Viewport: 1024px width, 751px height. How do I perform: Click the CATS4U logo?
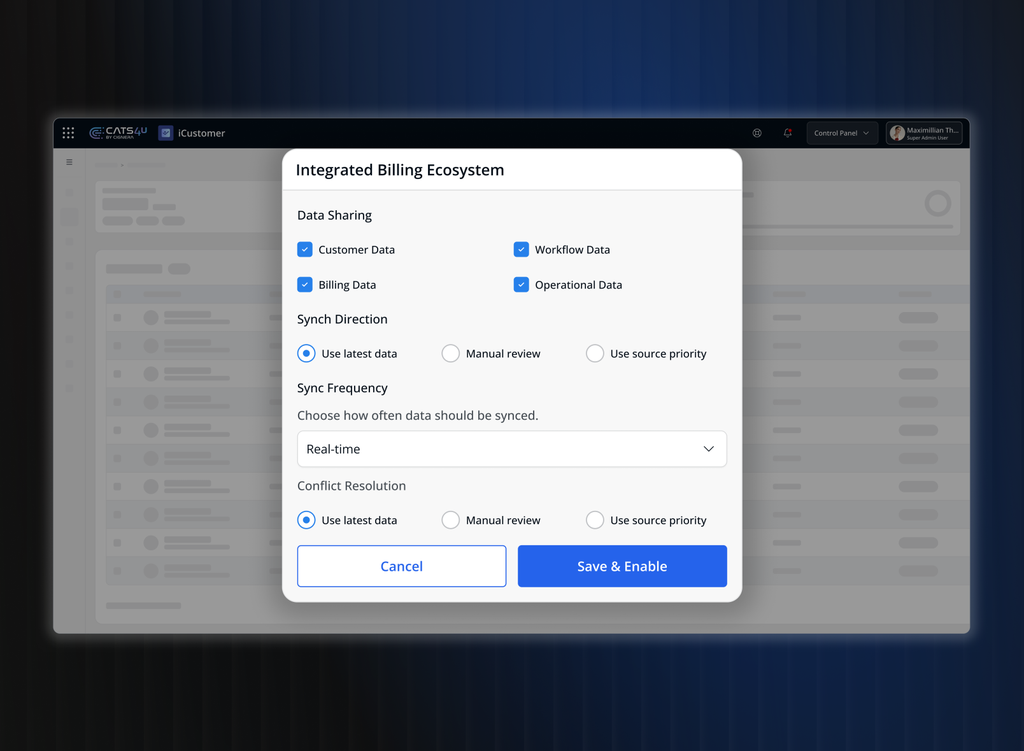[118, 133]
